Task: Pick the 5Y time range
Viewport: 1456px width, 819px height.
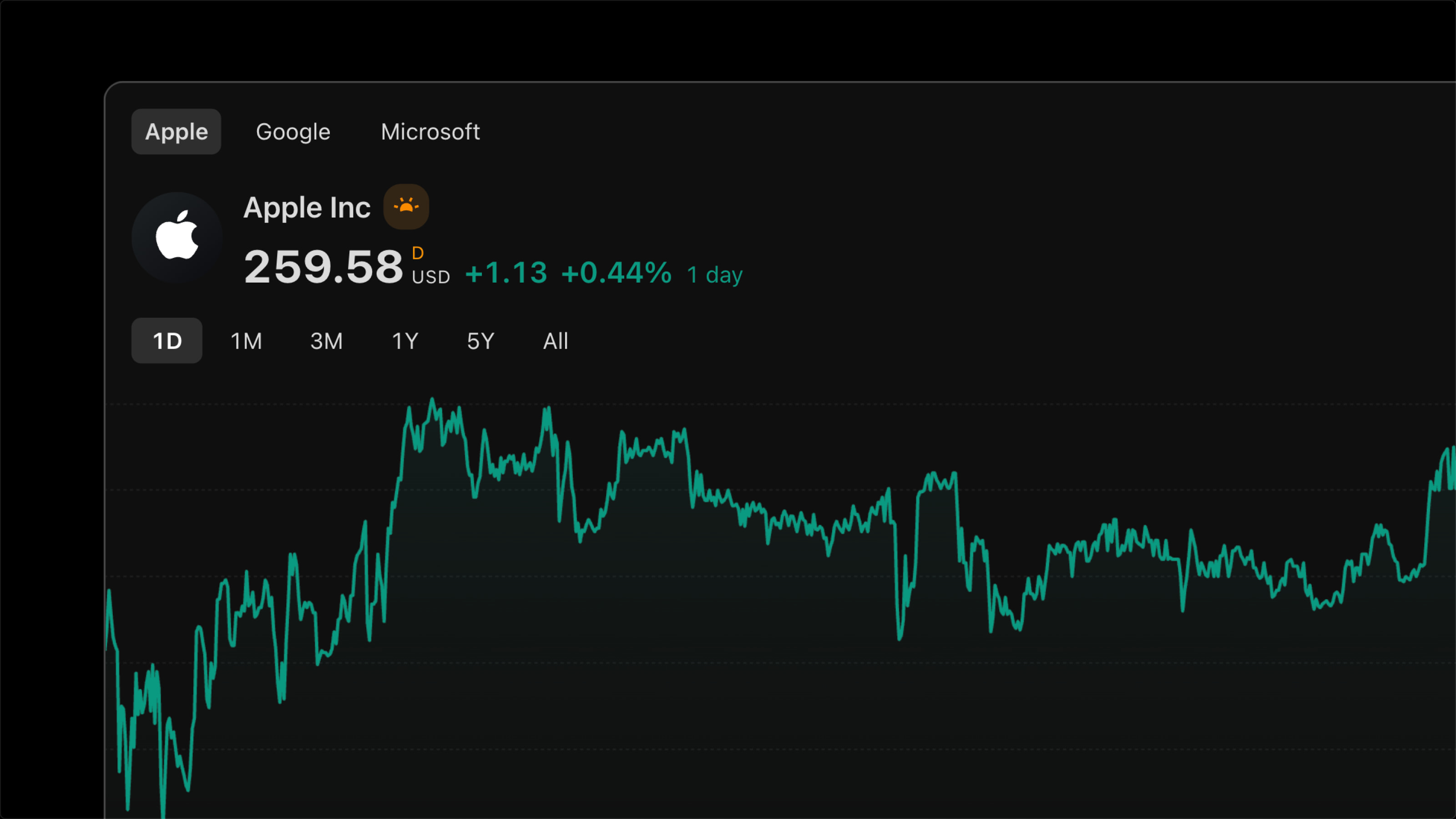Action: [480, 341]
